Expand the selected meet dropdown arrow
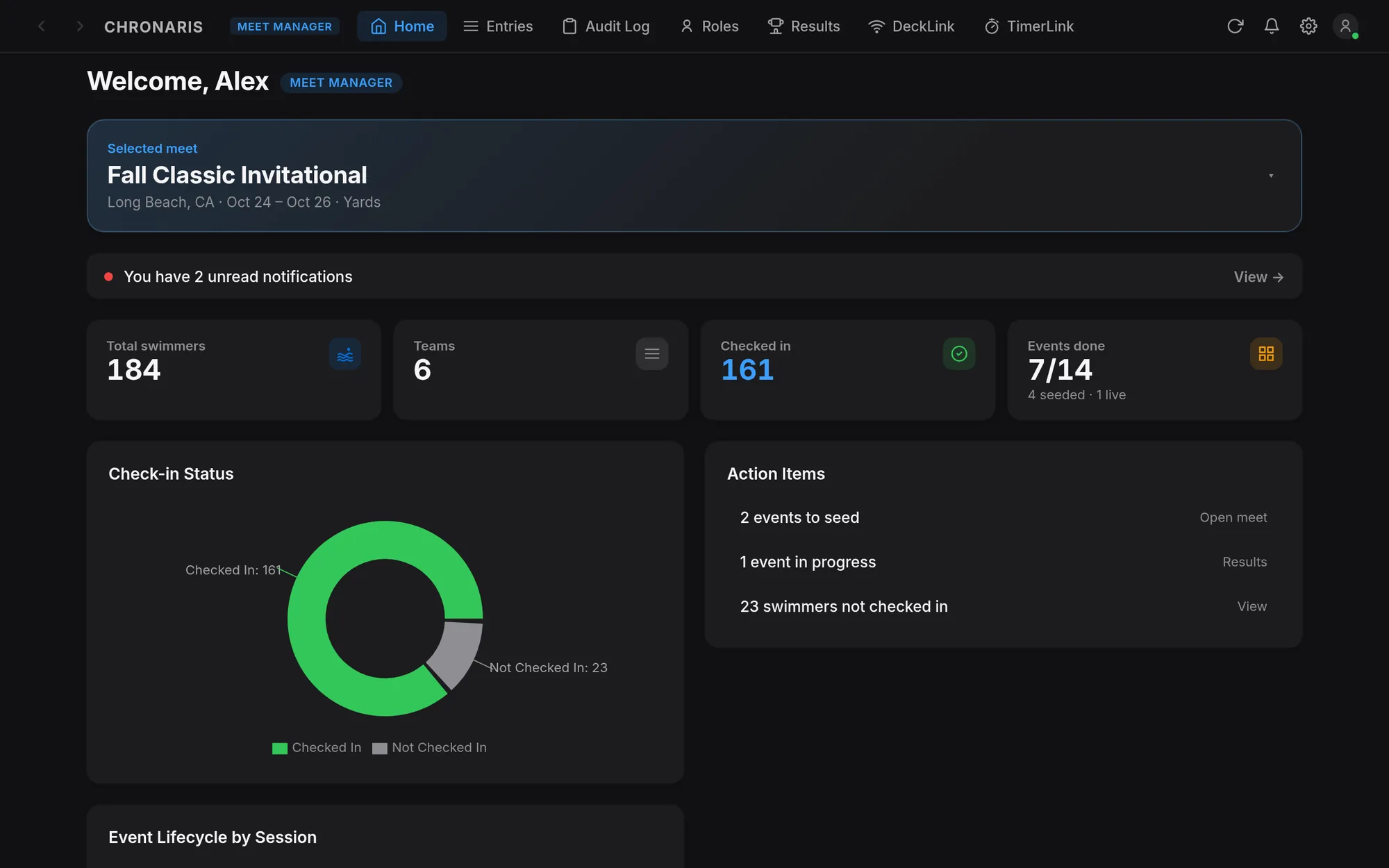The width and height of the screenshot is (1389, 868). pyautogui.click(x=1271, y=176)
